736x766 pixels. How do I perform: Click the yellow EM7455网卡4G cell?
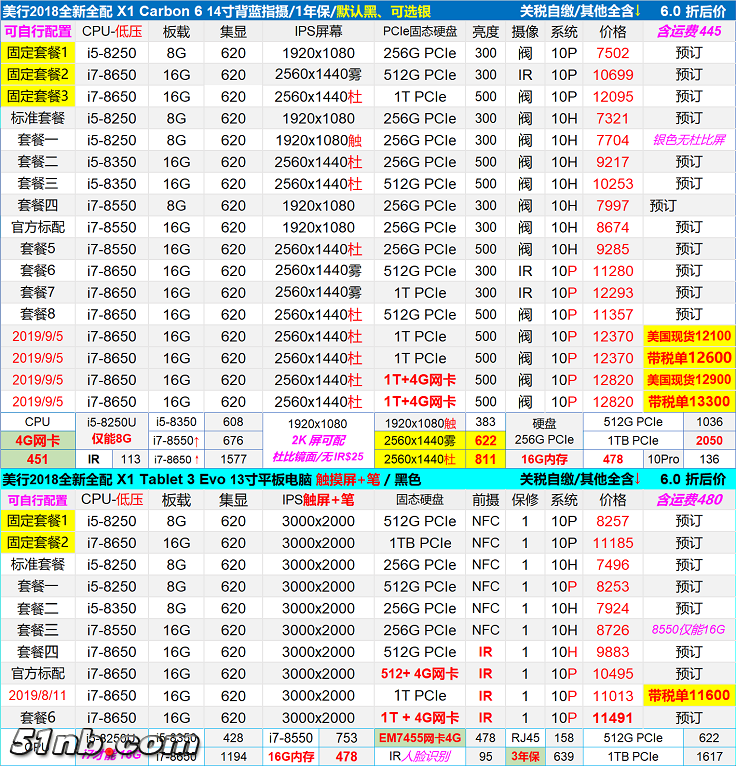(x=419, y=738)
